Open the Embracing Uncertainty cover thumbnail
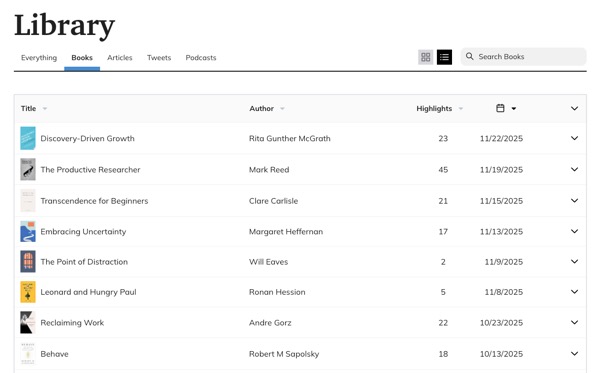600x373 pixels. click(x=28, y=231)
